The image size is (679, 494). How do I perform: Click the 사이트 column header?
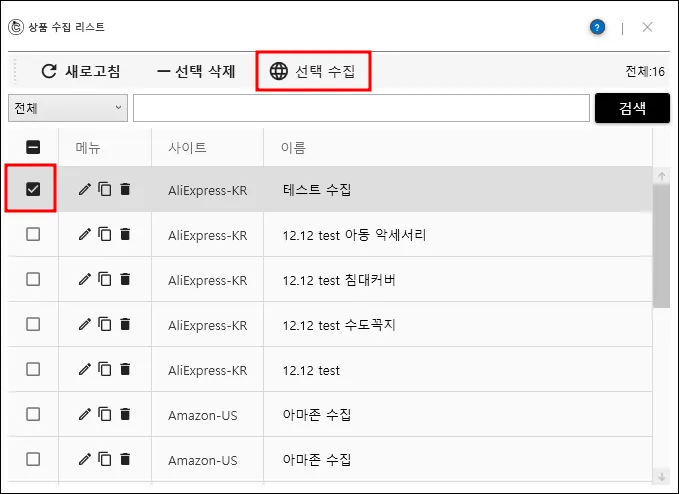pyautogui.click(x=187, y=148)
